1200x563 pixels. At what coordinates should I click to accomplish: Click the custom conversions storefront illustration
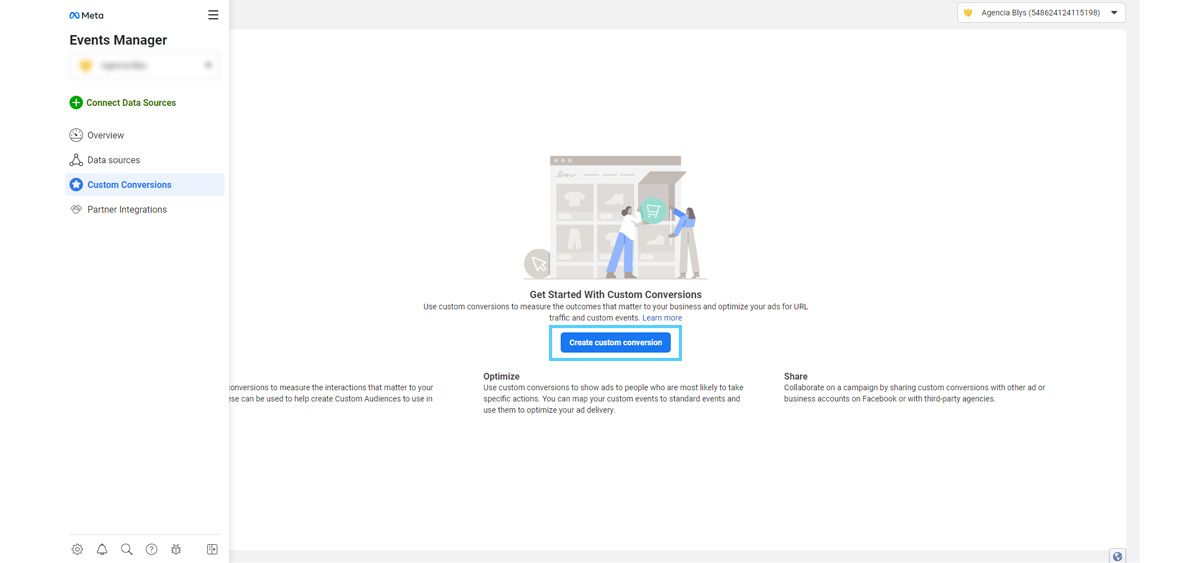click(616, 217)
